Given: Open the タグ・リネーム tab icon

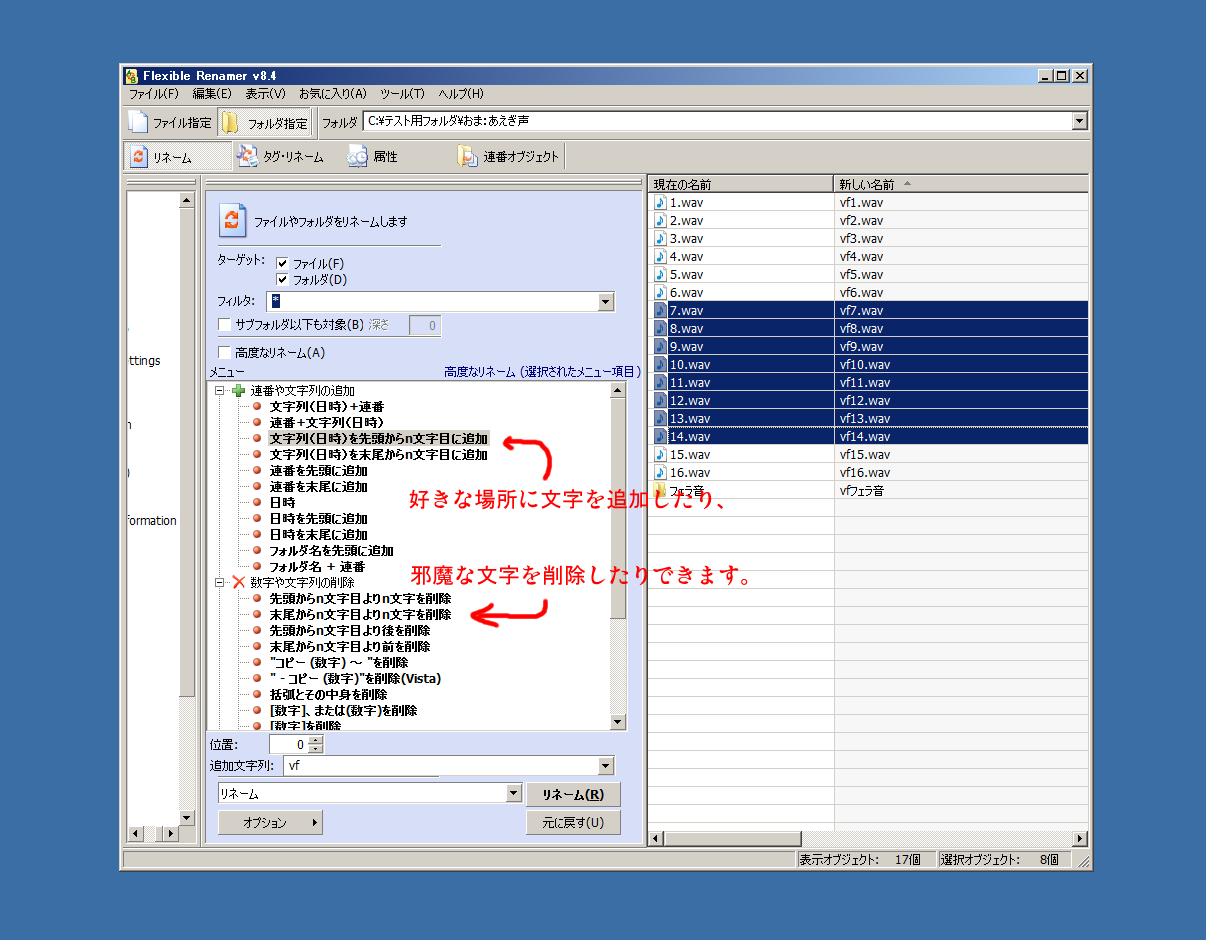Looking at the screenshot, I should (247, 157).
